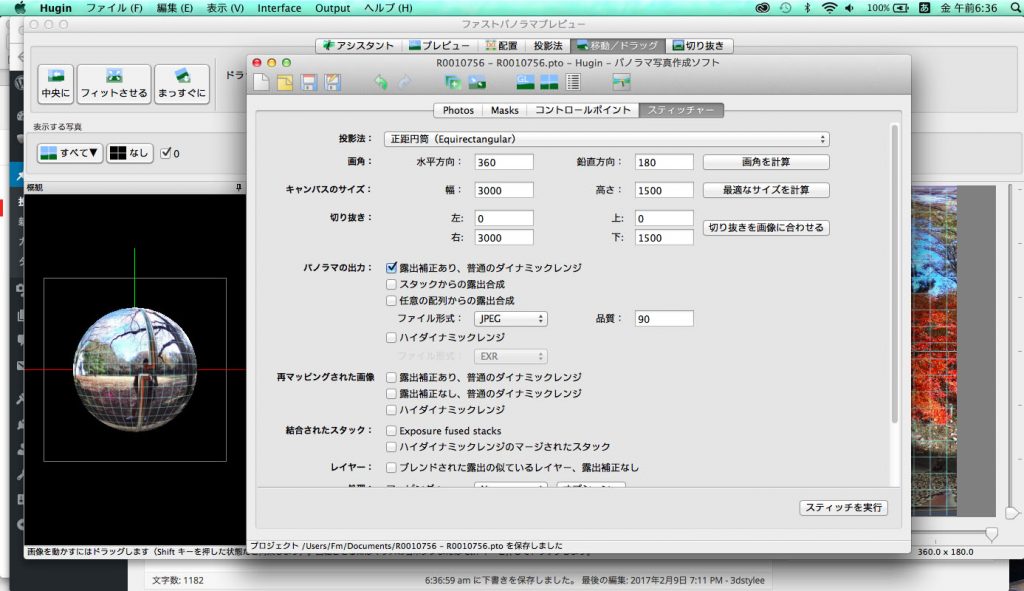The width and height of the screenshot is (1024, 591).
Task: Click the sphere overview thumbnail in preview window
Action: point(135,370)
